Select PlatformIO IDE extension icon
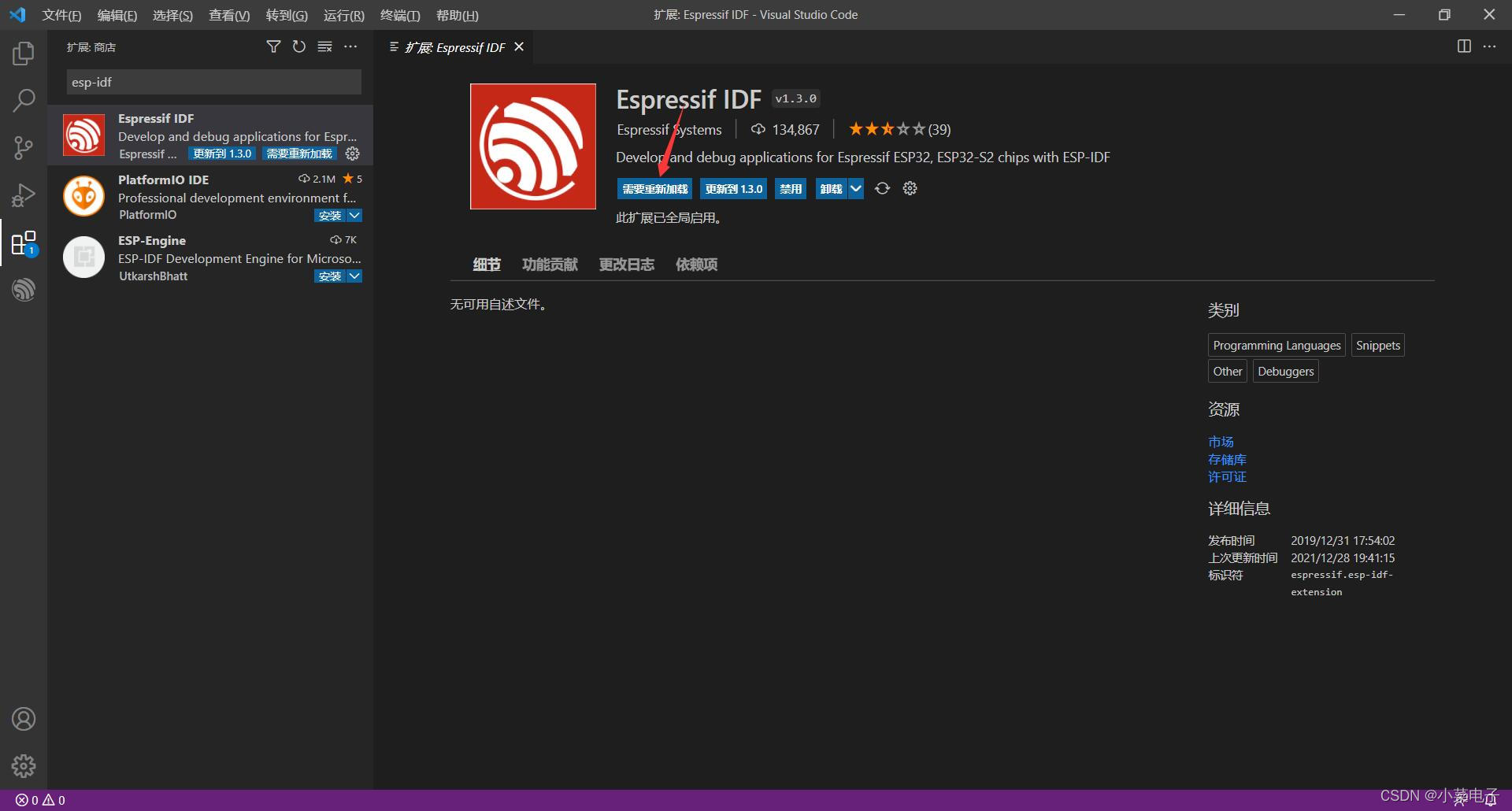This screenshot has width=1512, height=811. (83, 196)
